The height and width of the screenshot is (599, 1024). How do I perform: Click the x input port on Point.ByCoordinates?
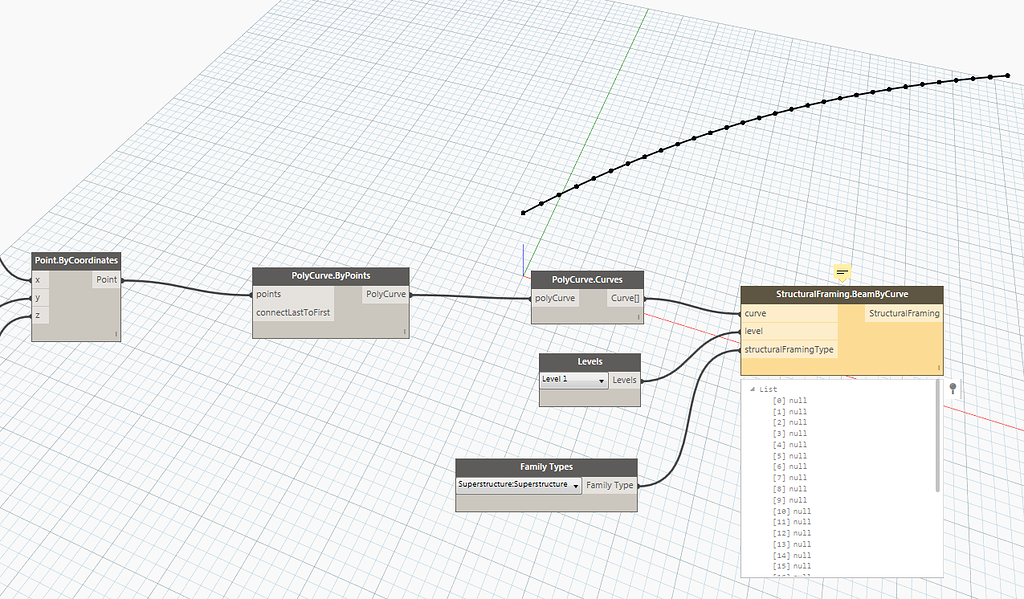tap(38, 279)
